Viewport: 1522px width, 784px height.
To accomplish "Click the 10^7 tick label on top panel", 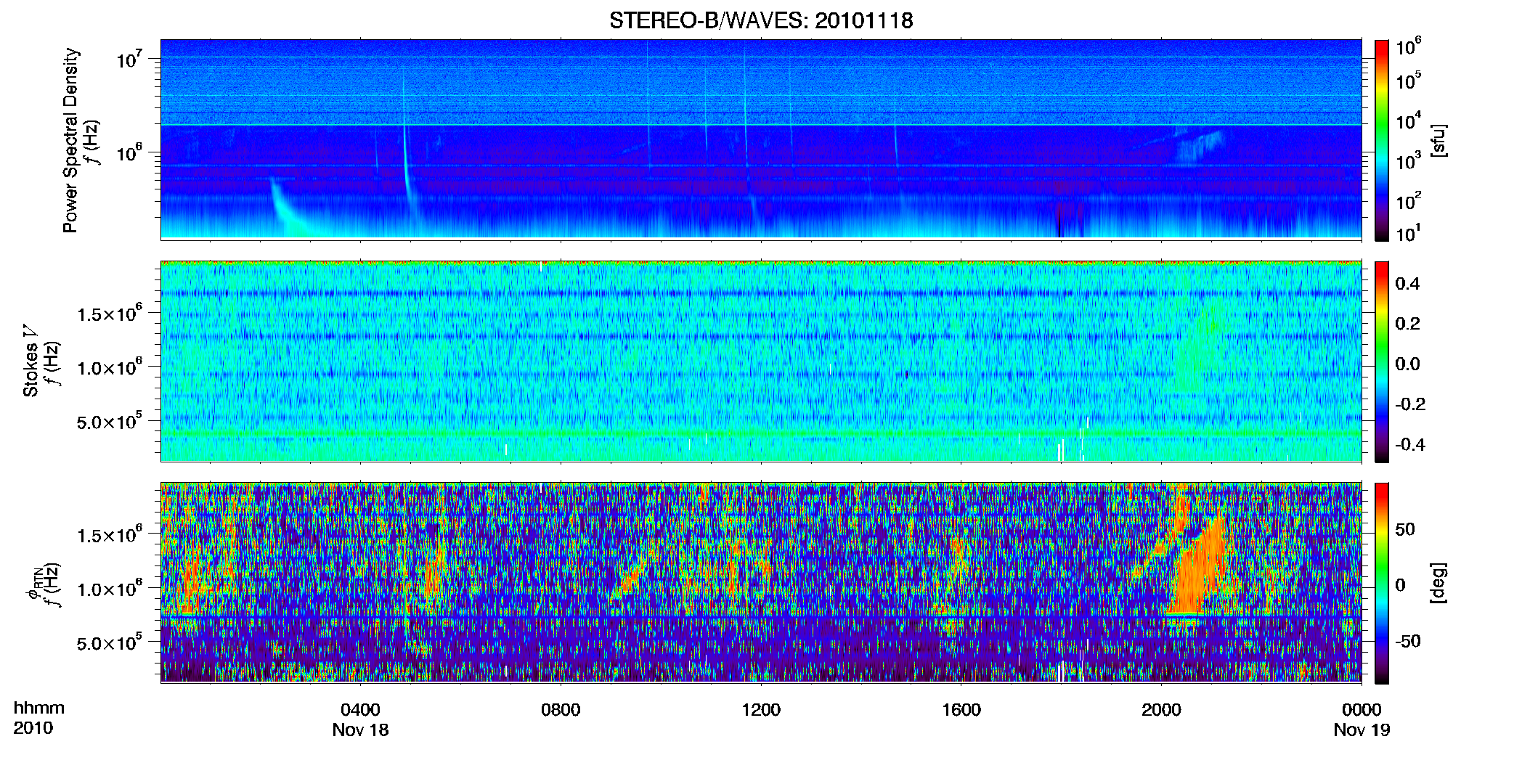I will click(130, 59).
